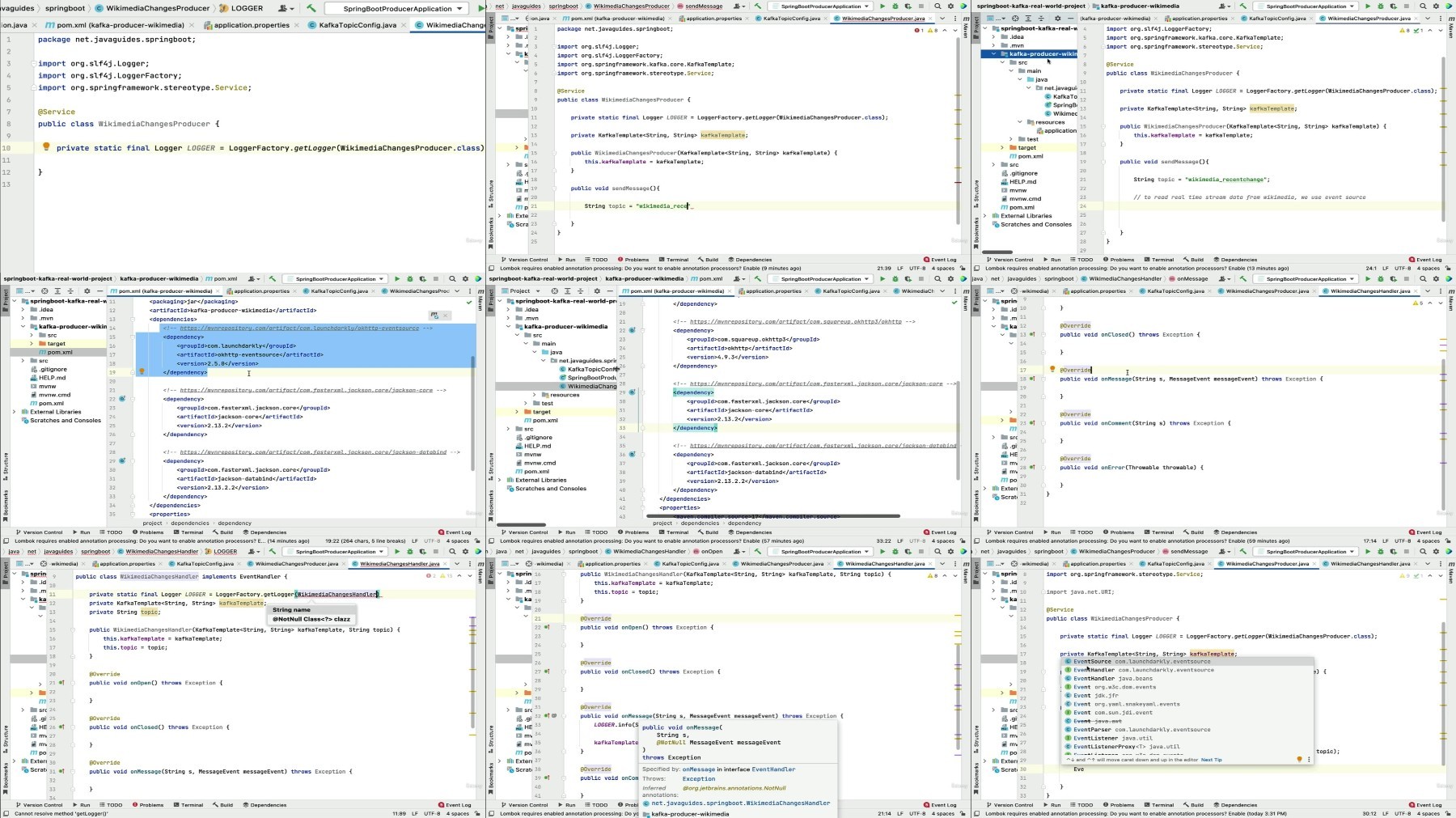Click Stop in the EventSource completion window toolbar
This screenshot has width=1456, height=818.
(x=1407, y=552)
